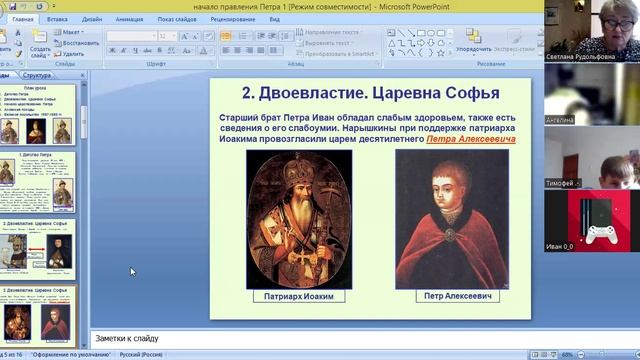This screenshot has width=640, height=360.
Task: Toggle italic К formatting
Action: (123, 51)
